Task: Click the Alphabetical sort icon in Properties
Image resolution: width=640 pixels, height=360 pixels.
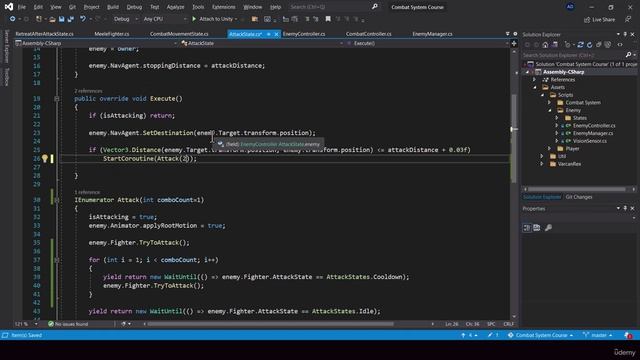Action: pyautogui.click(x=537, y=227)
